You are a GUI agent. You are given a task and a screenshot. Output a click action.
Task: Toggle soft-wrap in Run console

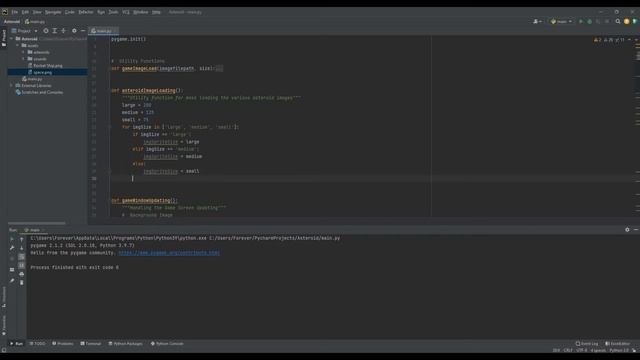[22, 257]
